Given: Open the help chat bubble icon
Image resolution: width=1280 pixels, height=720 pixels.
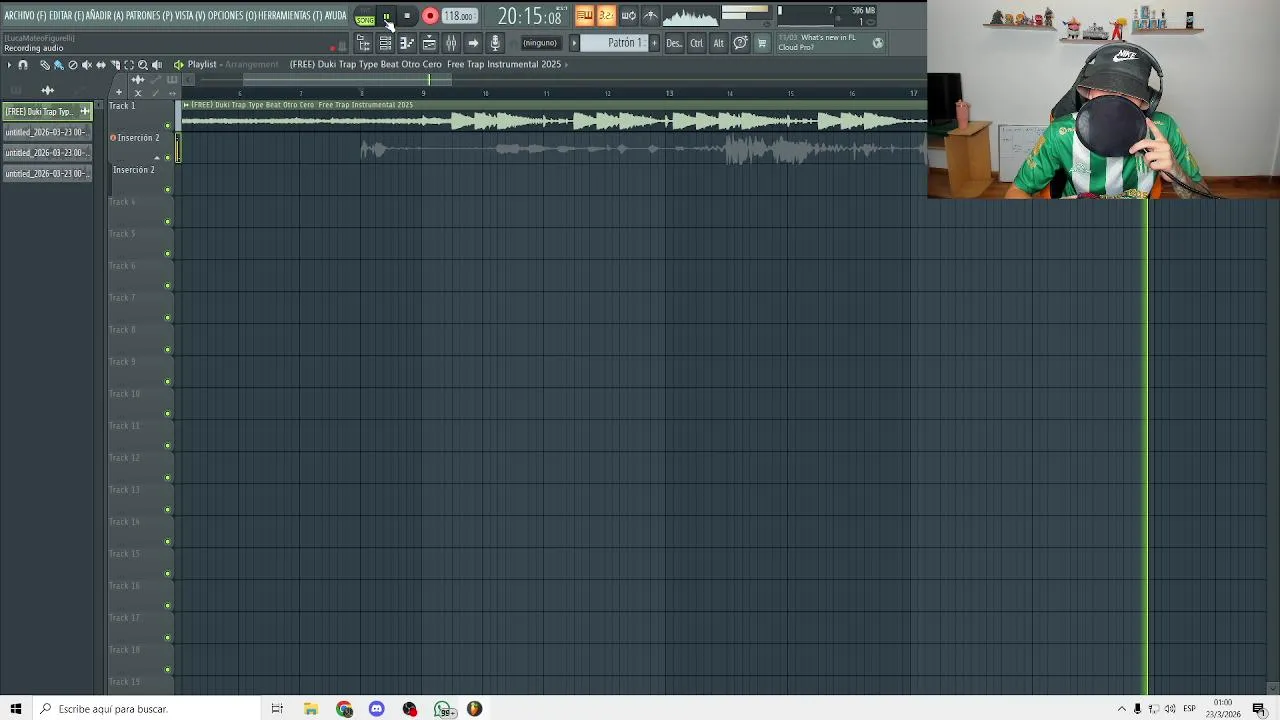Looking at the screenshot, I should point(740,43).
